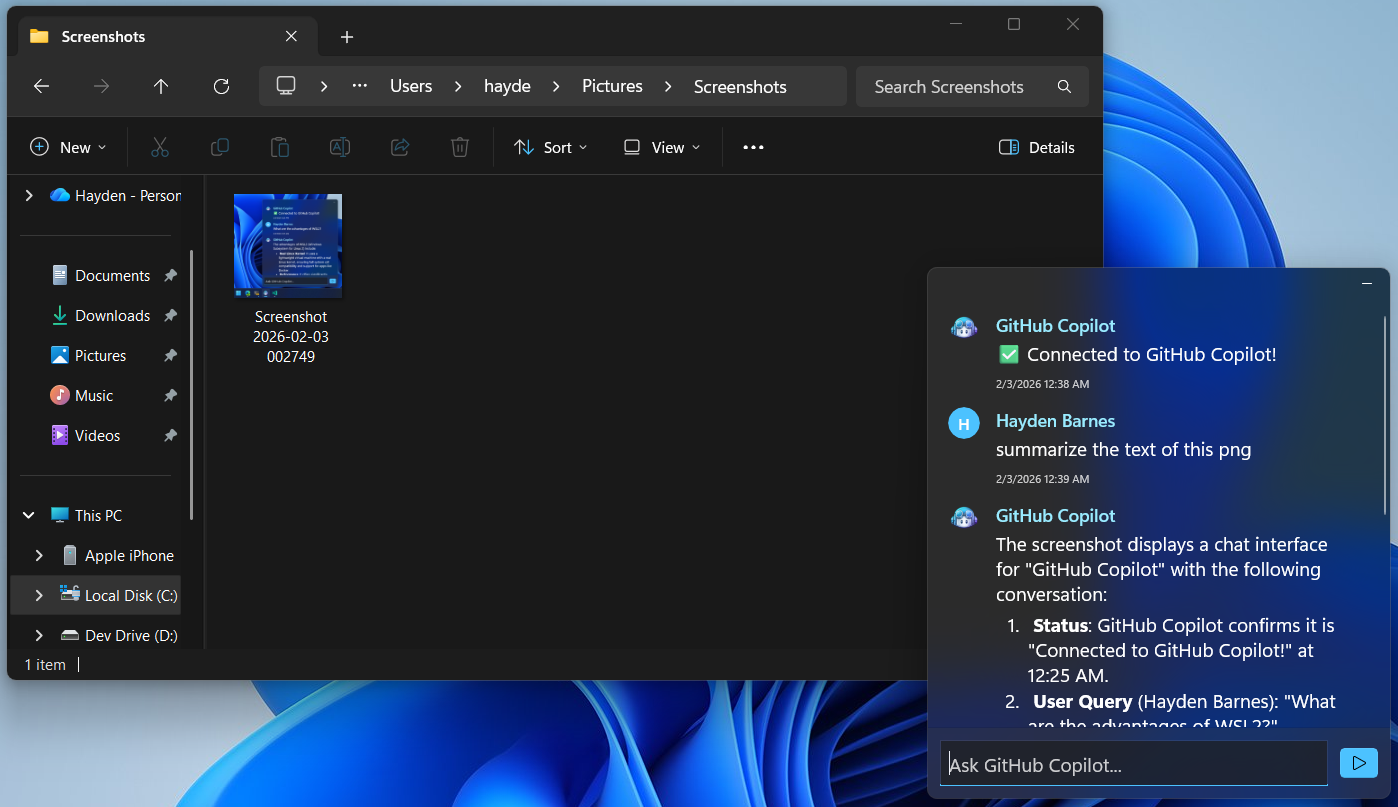Cut the selected file using the scissors icon
This screenshot has height=807, width=1398.
(x=160, y=147)
